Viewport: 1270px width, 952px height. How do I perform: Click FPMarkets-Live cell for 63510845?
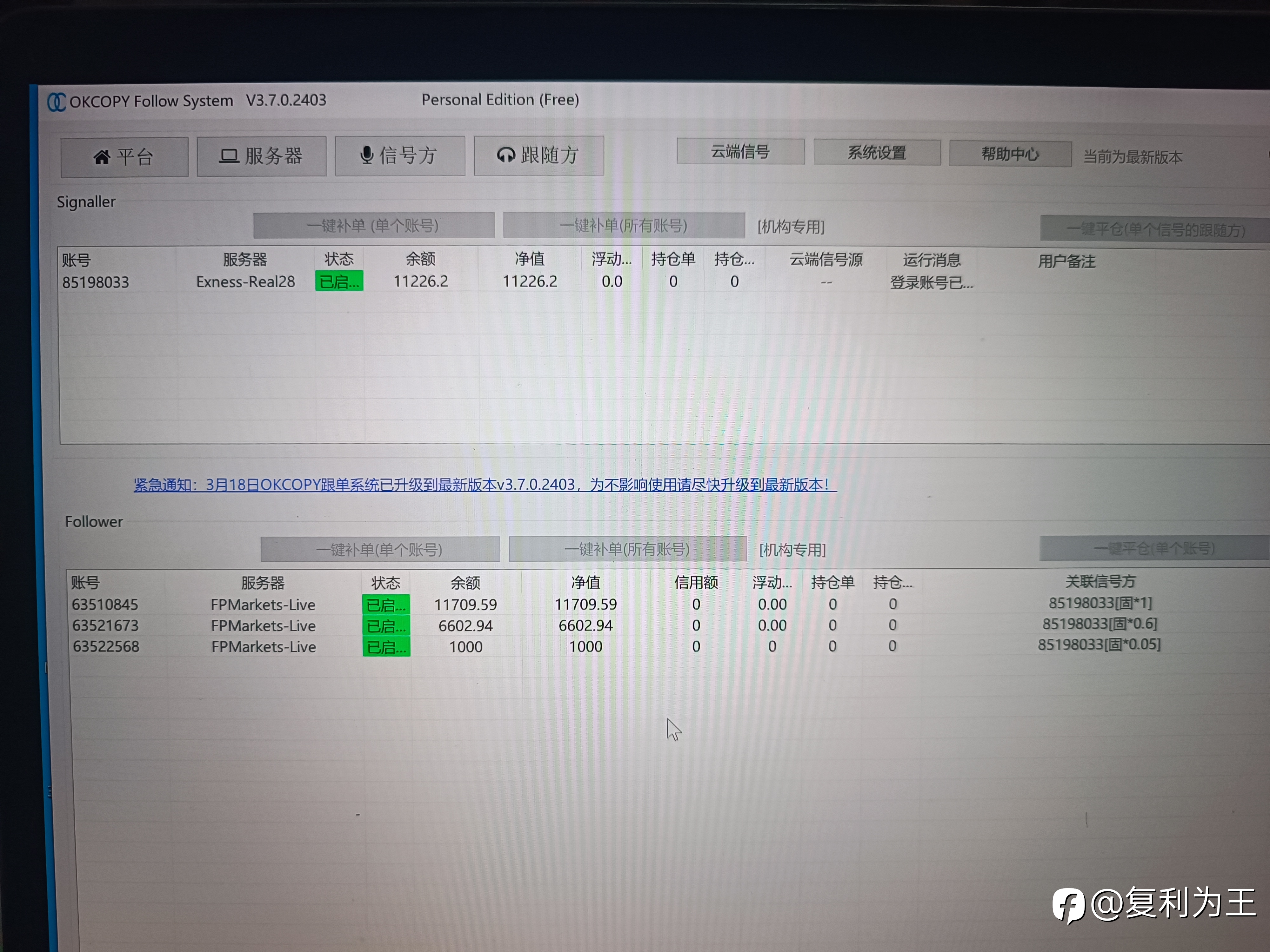pyautogui.click(x=263, y=605)
